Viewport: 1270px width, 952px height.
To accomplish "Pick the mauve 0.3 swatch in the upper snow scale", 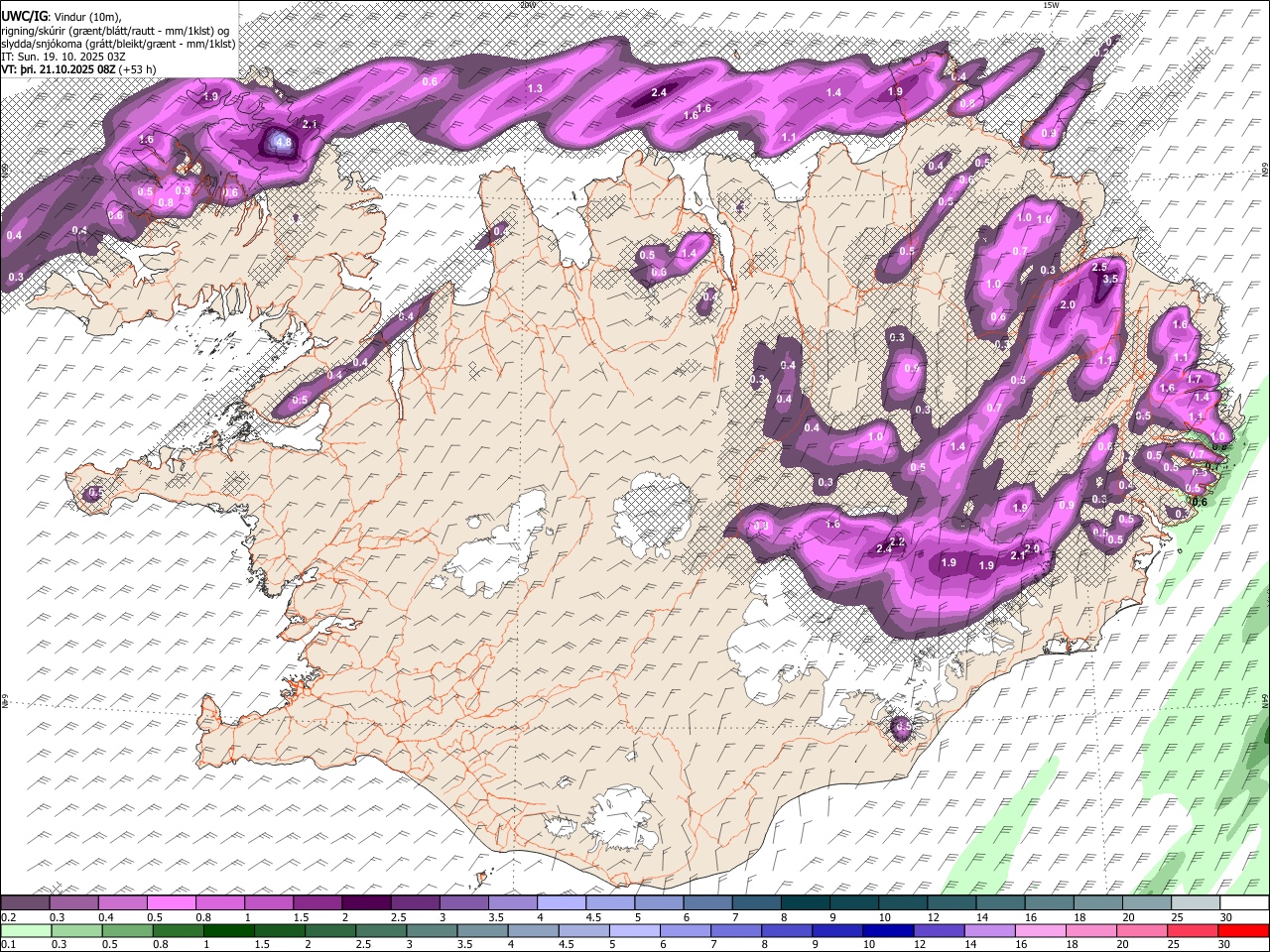I will 73,902.
